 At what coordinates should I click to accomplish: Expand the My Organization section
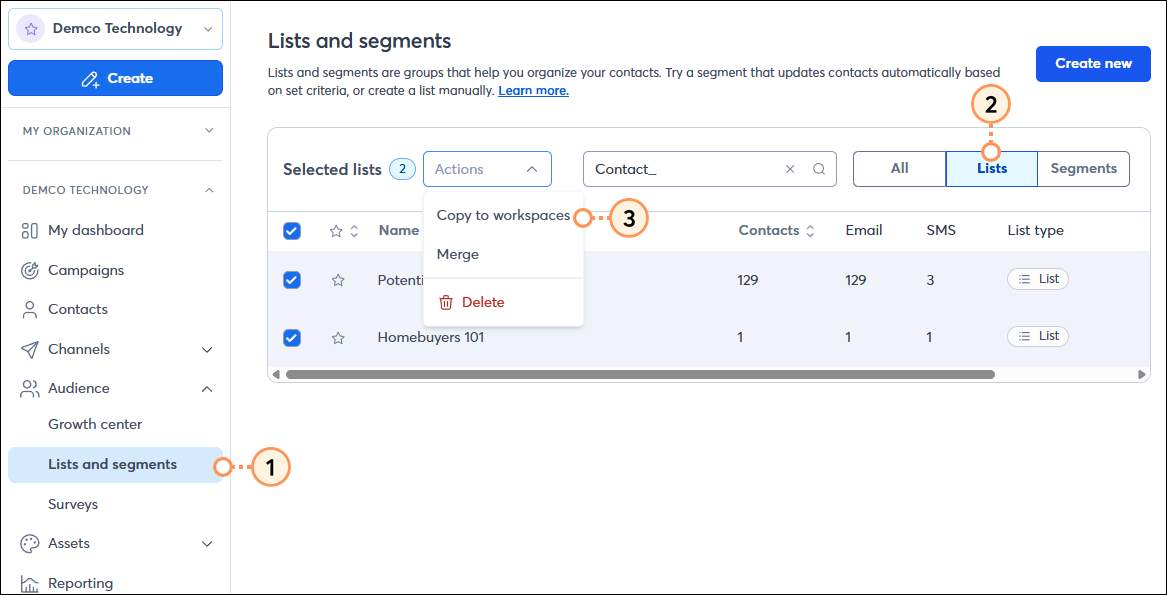(x=209, y=131)
